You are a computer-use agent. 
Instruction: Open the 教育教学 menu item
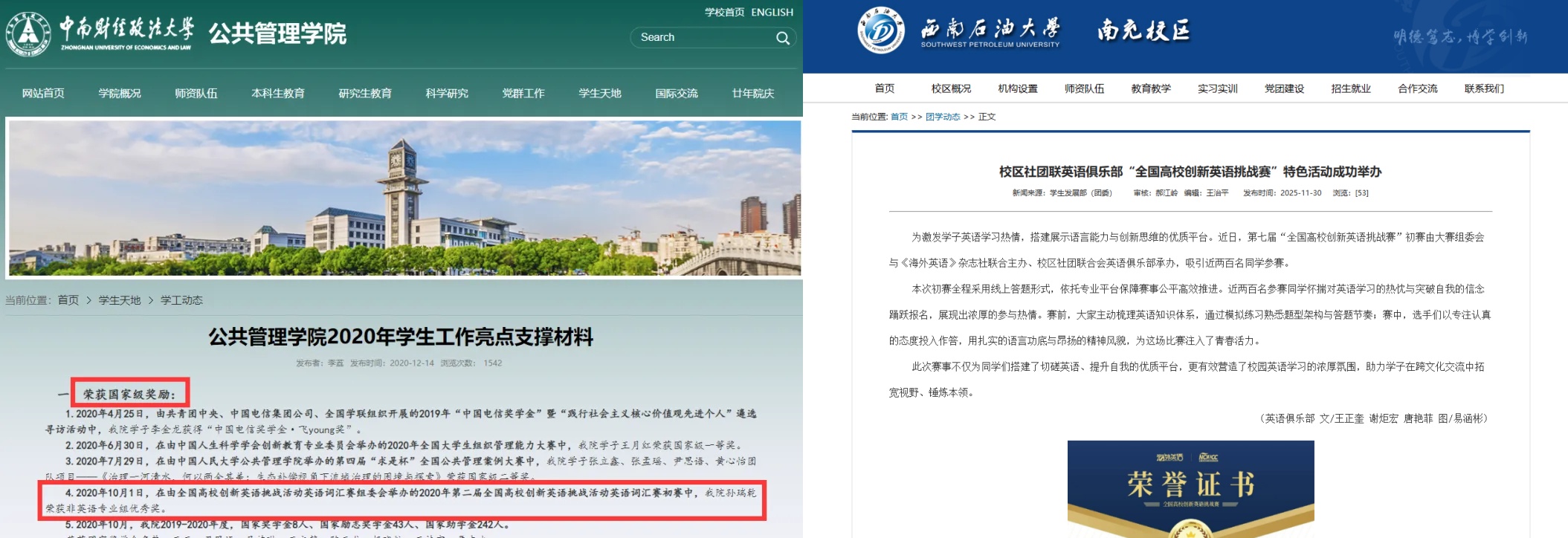coord(1151,88)
